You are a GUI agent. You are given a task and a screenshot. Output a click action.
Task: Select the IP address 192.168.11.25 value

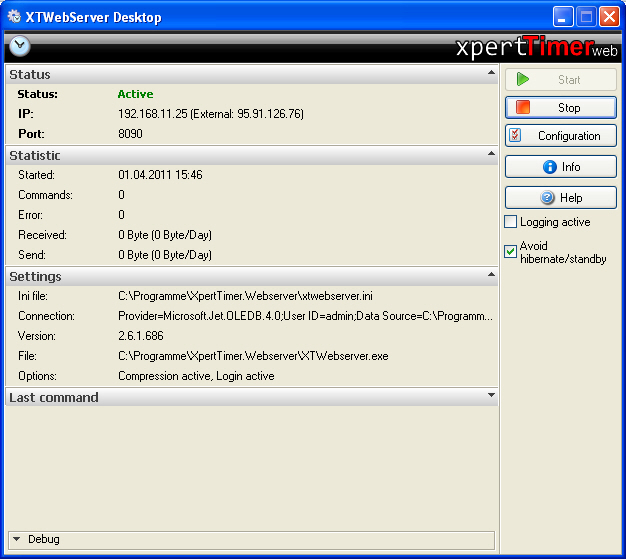coord(153,114)
